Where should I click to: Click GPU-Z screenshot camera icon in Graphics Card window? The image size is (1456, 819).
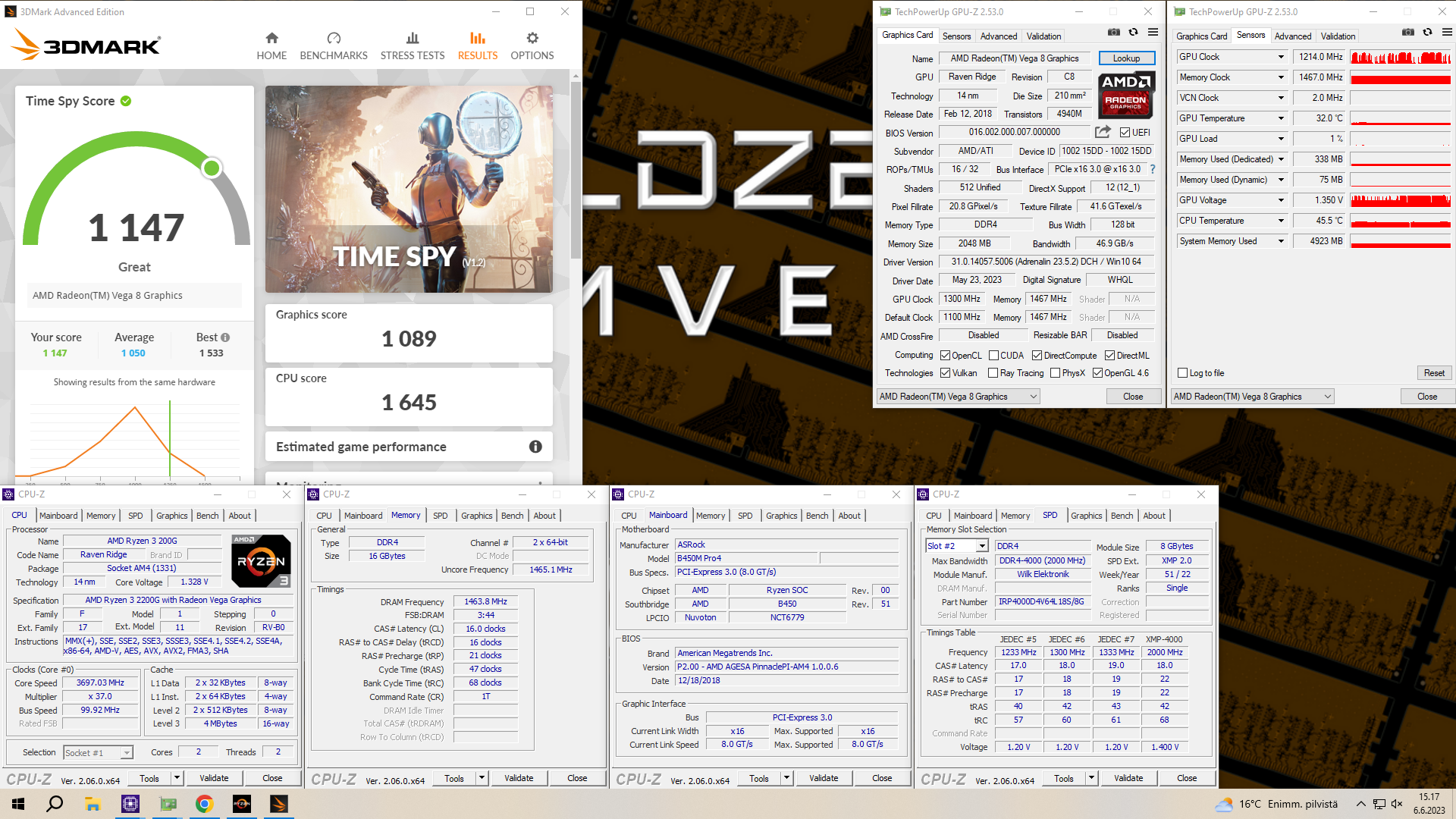click(1113, 32)
